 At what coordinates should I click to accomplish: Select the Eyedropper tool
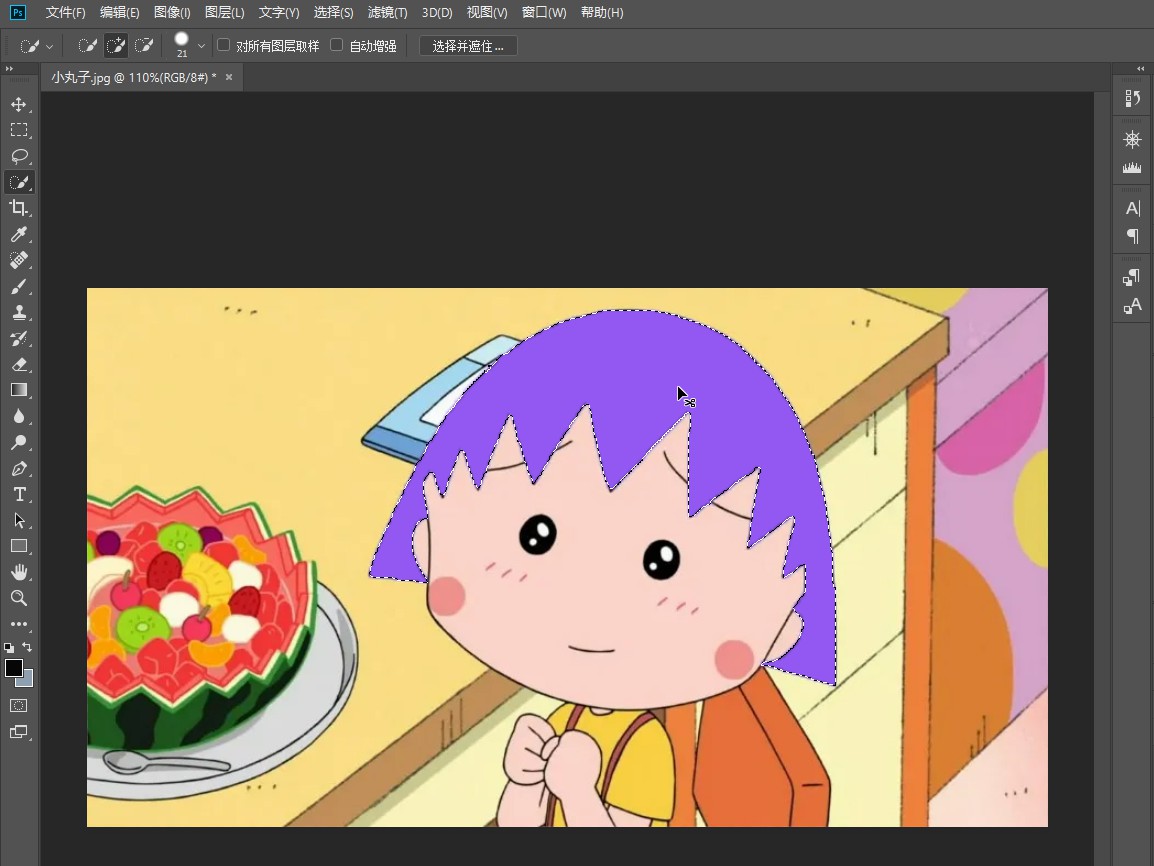pyautogui.click(x=19, y=234)
